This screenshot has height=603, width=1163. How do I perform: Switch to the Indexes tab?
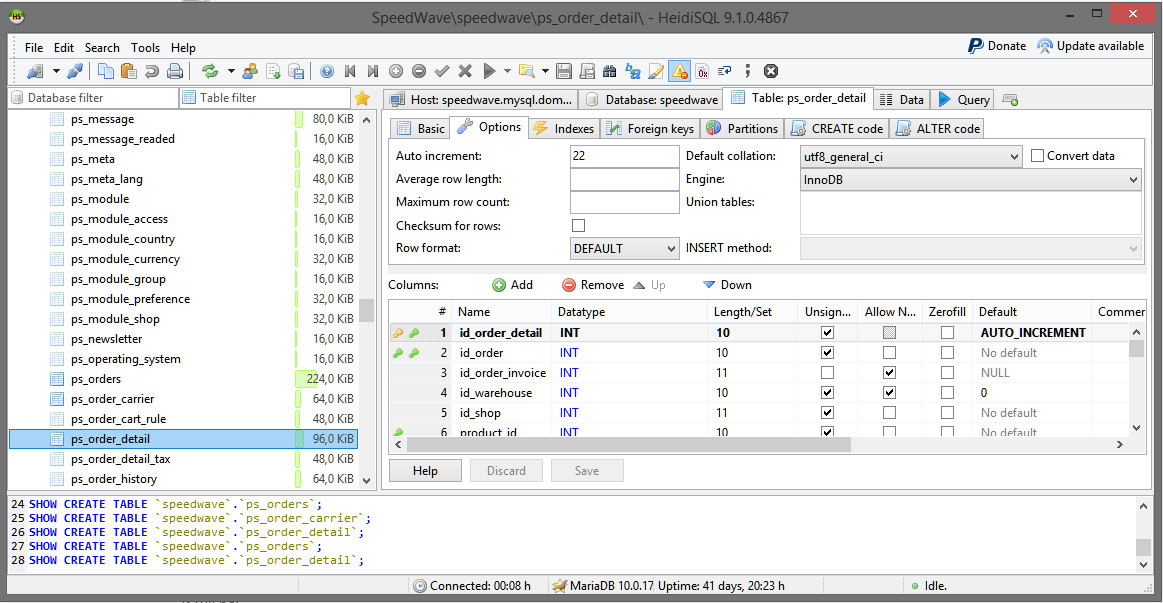[564, 129]
